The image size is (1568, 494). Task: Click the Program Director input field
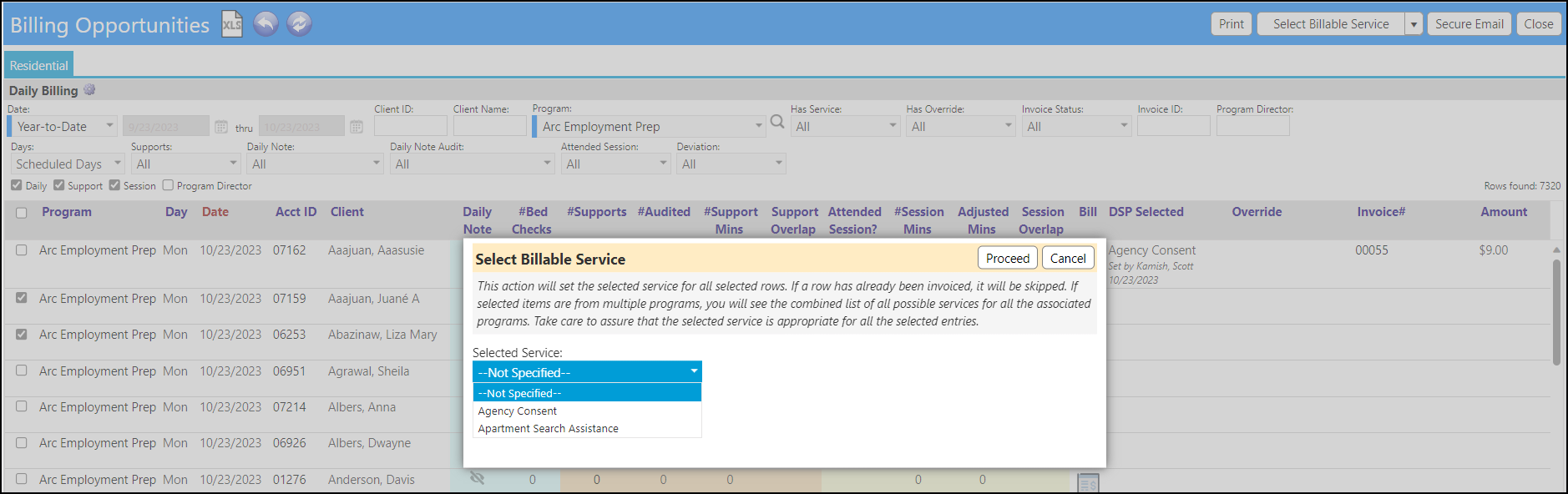pos(1253,126)
